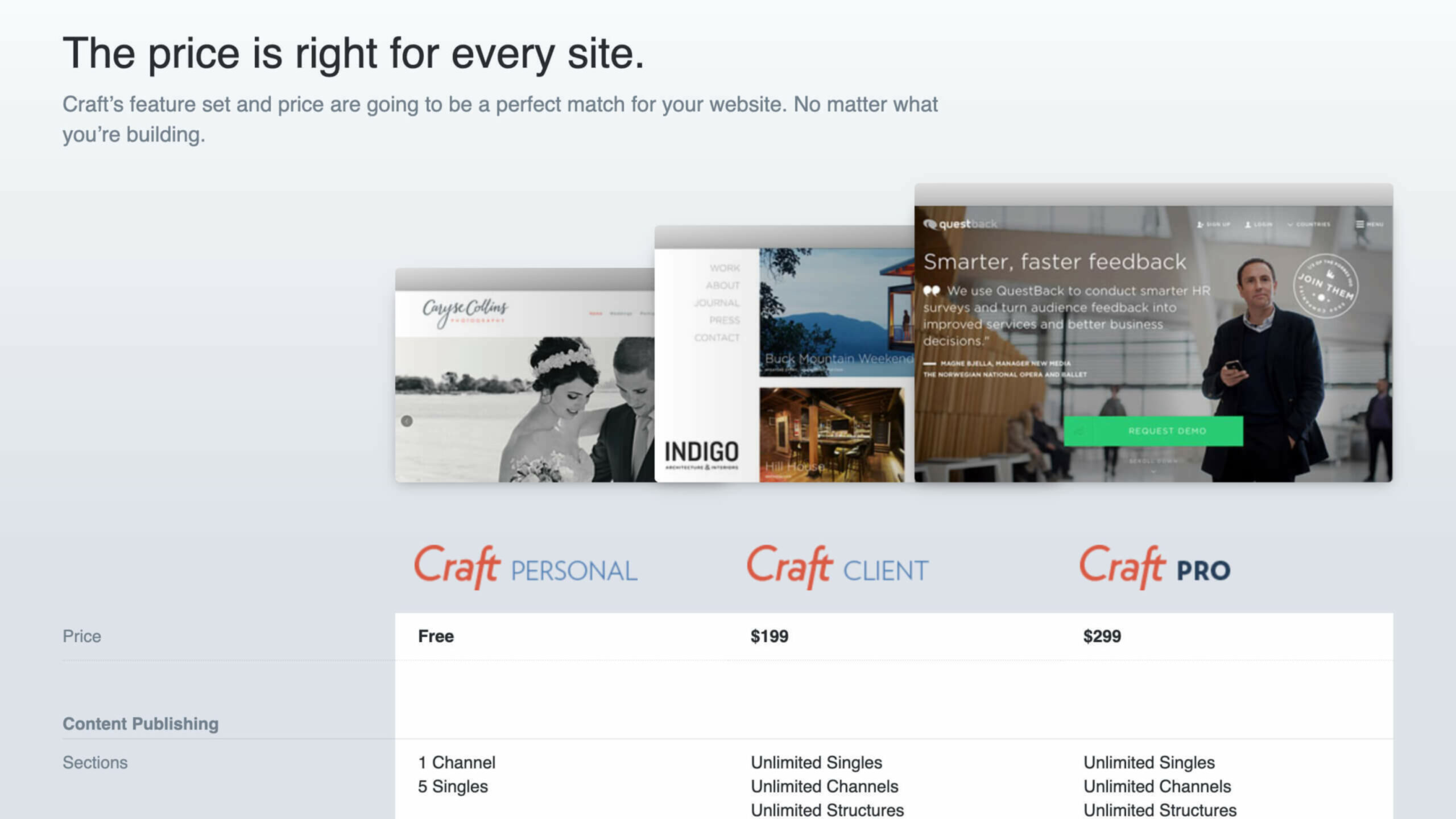Click '1 Channel' under Craft Personal
Image resolution: width=1456 pixels, height=819 pixels.
coord(457,763)
